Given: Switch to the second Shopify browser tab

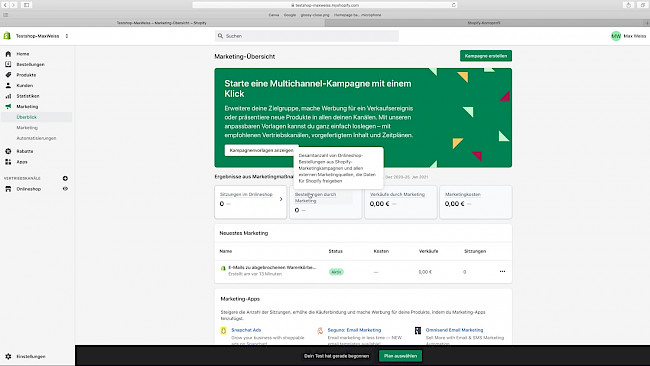Looking at the screenshot, I should [484, 23].
